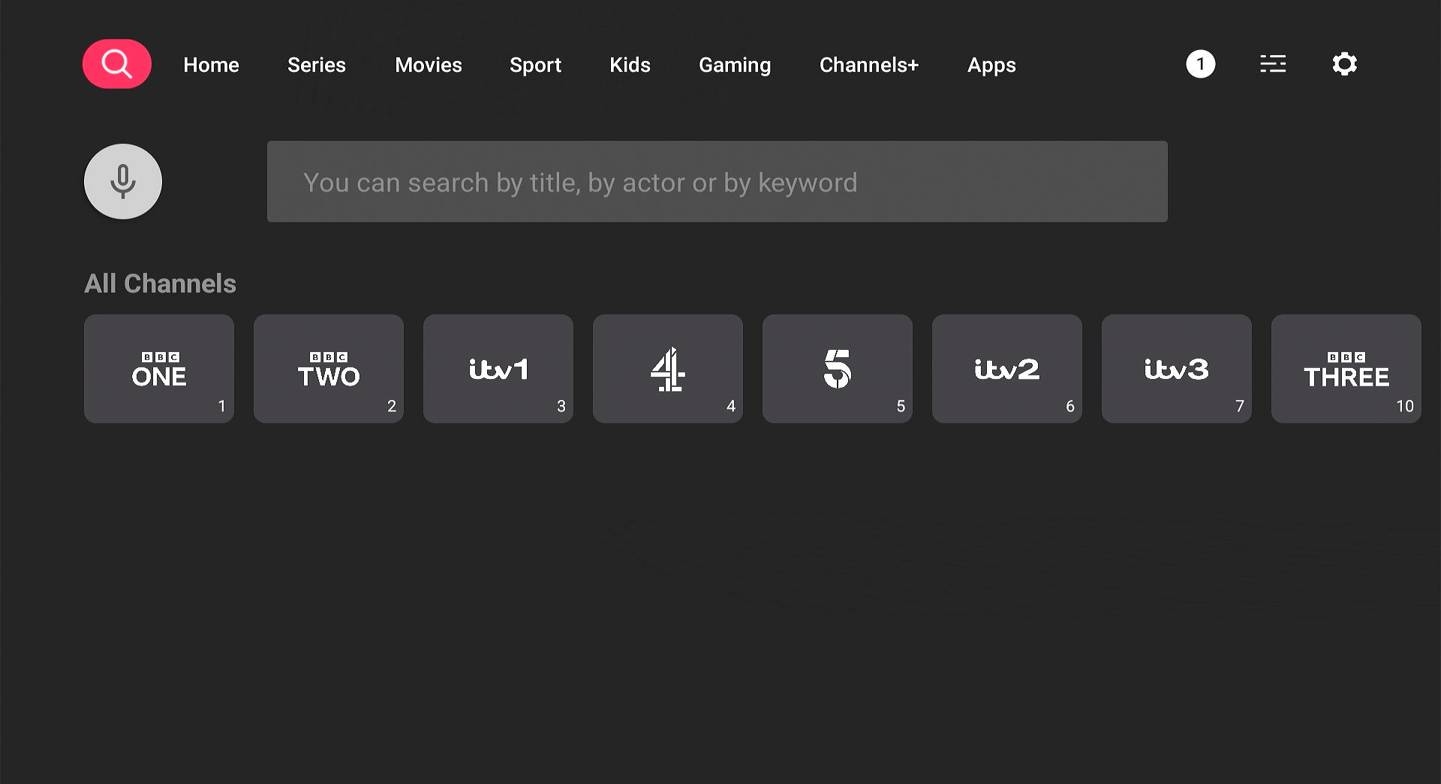
Task: Go to the Apps tab
Action: (x=992, y=65)
